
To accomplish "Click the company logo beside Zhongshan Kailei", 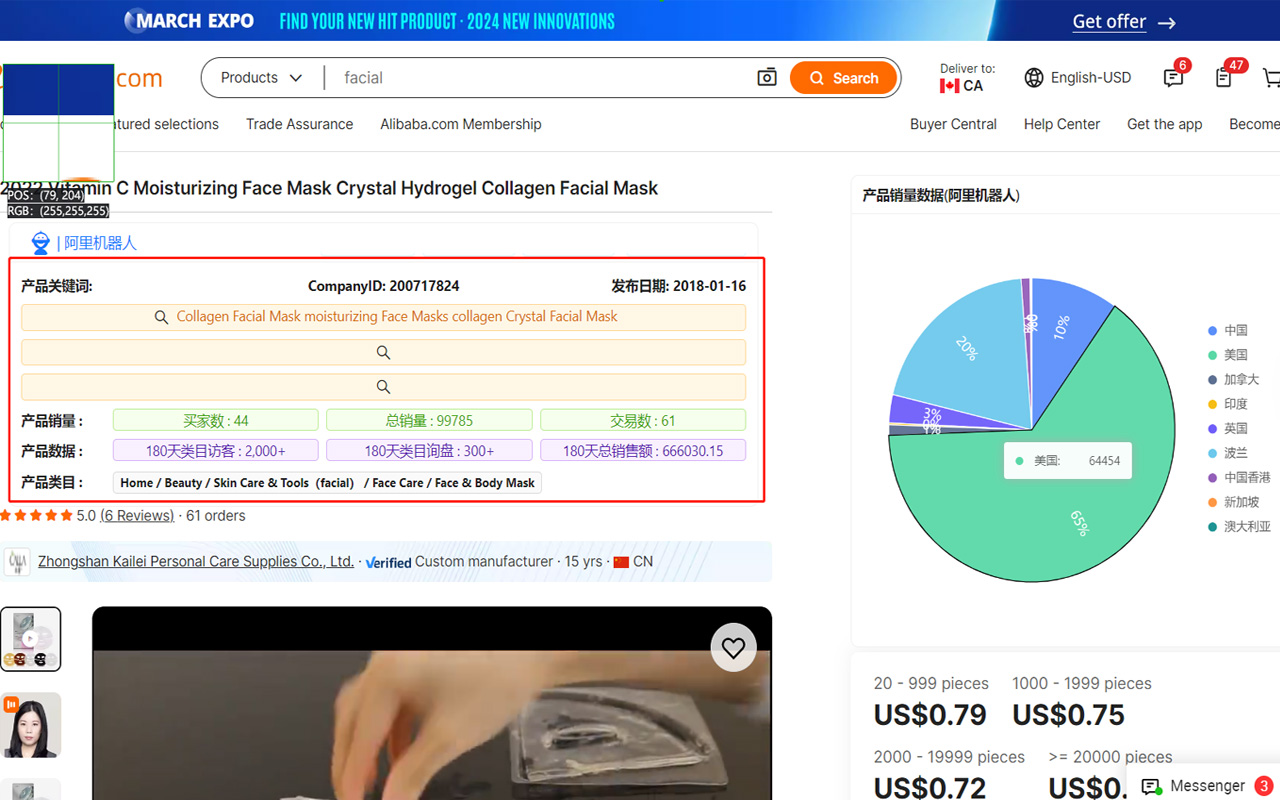I will [x=17, y=562].
